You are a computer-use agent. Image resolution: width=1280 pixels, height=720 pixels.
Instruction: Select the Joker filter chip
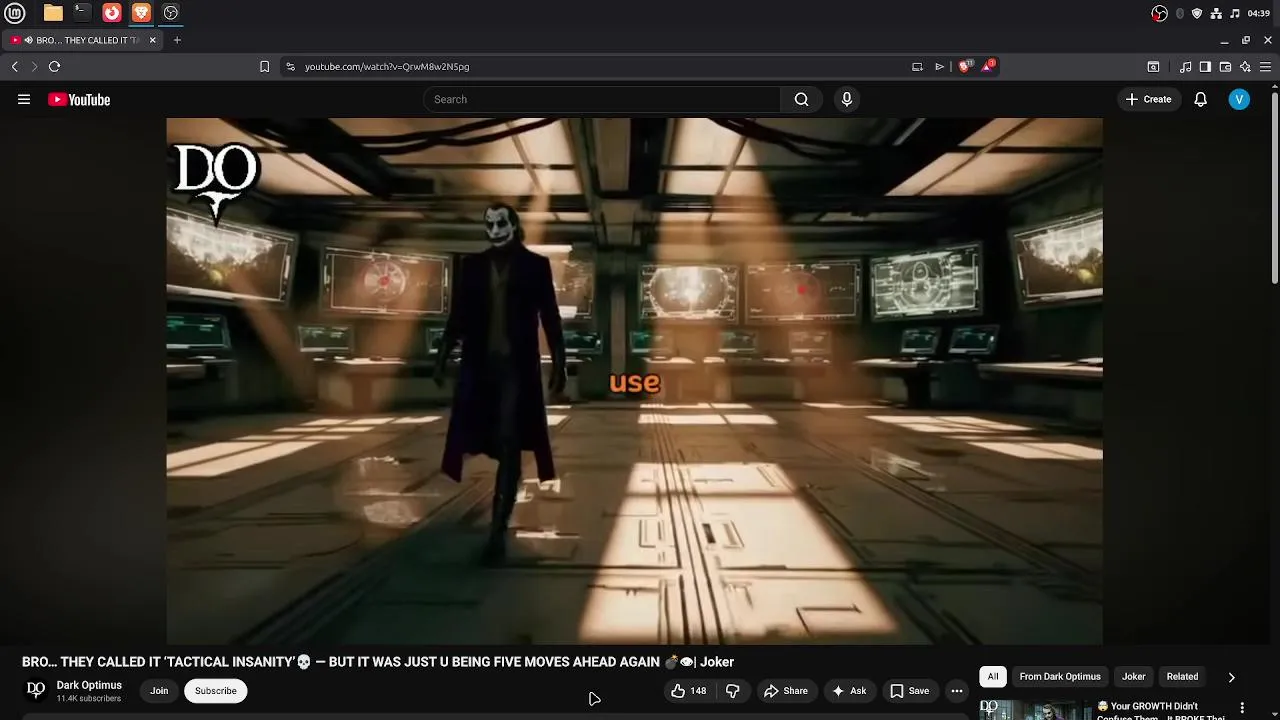(1134, 677)
